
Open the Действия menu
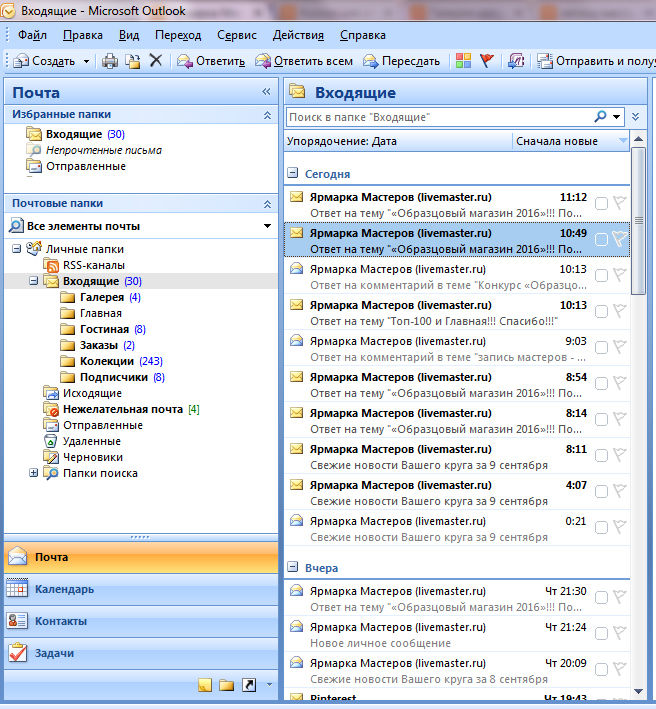298,35
